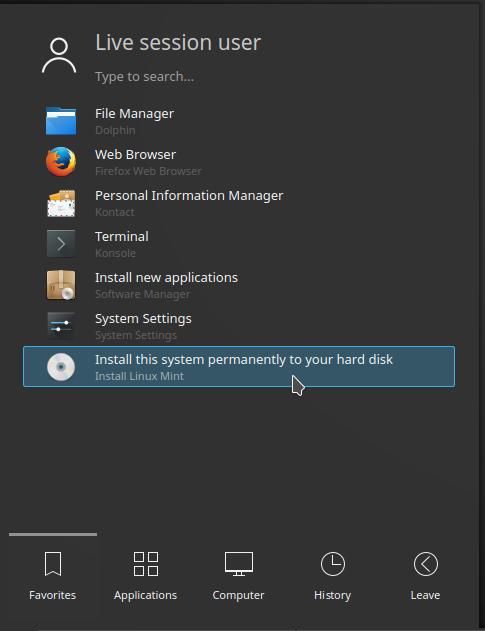Open the Software Manager package icon
Screen dimensions: 485x631
(x=61, y=285)
